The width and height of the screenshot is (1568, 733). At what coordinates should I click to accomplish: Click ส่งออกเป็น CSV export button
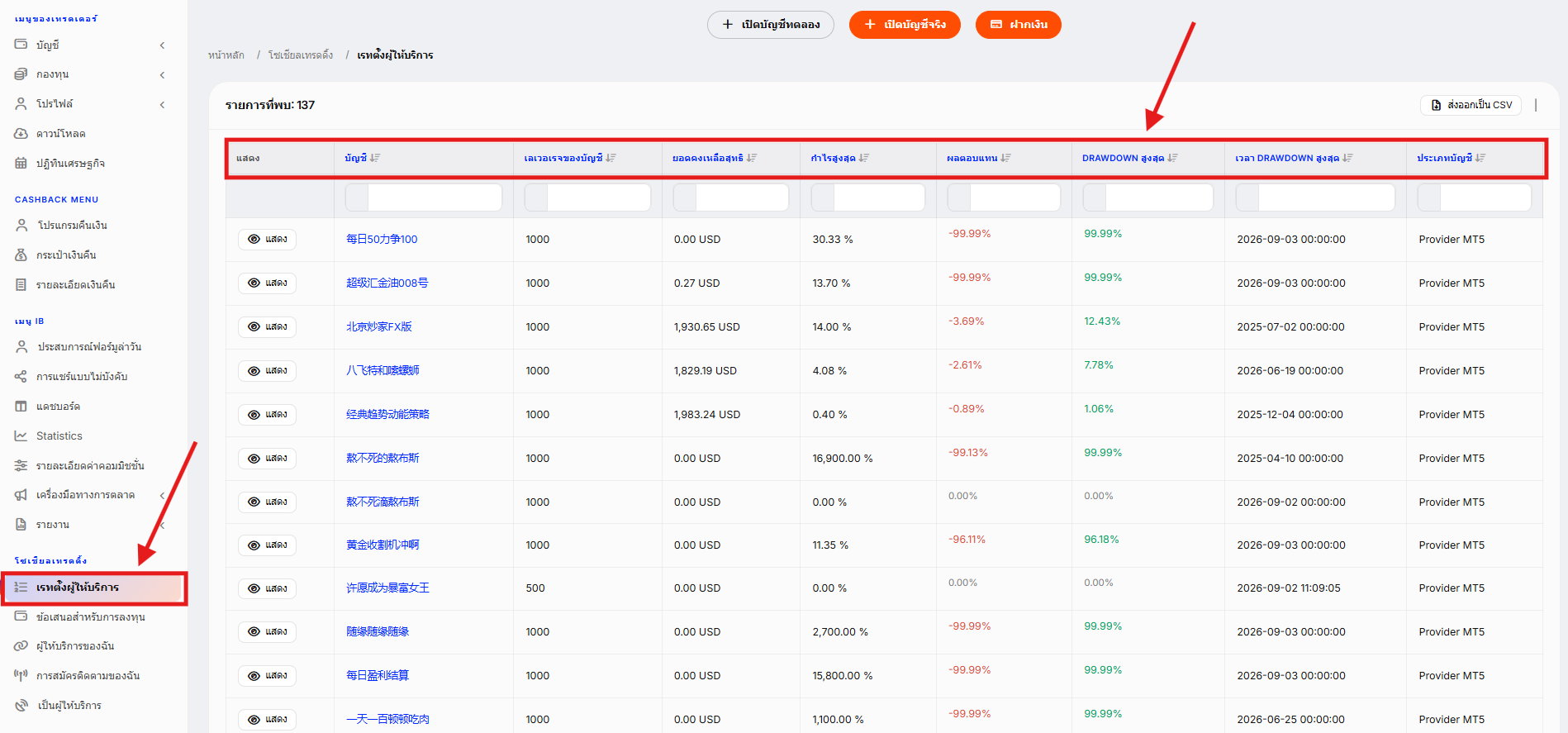coord(1471,105)
